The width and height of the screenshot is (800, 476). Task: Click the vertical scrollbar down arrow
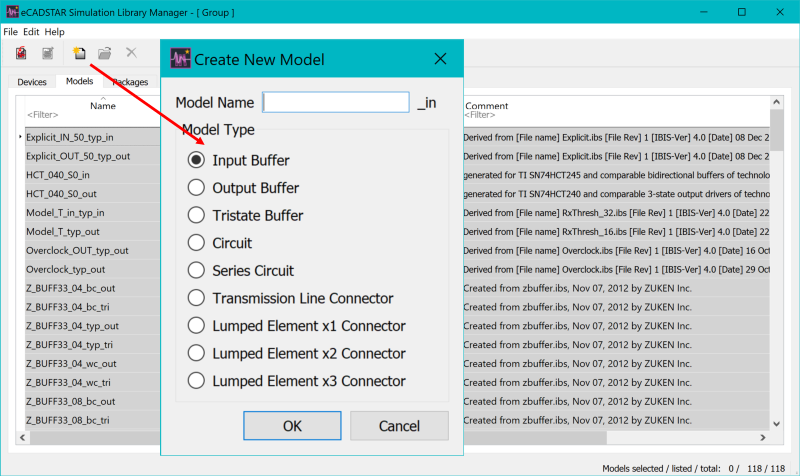pos(777,423)
